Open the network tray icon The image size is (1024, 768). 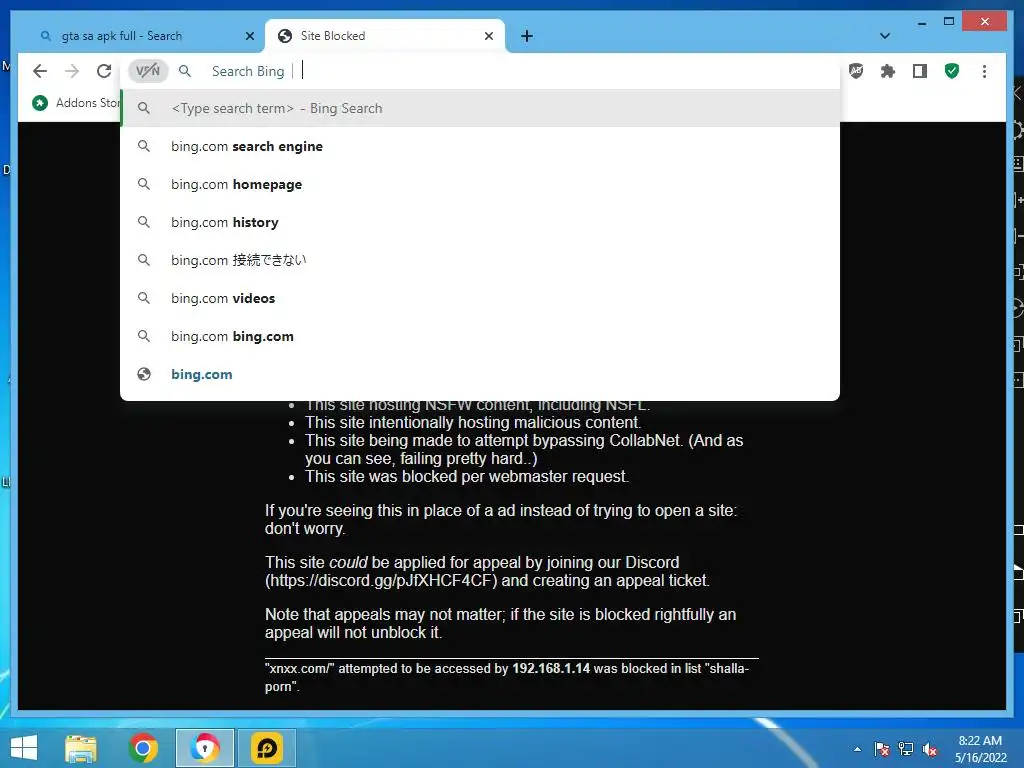906,749
